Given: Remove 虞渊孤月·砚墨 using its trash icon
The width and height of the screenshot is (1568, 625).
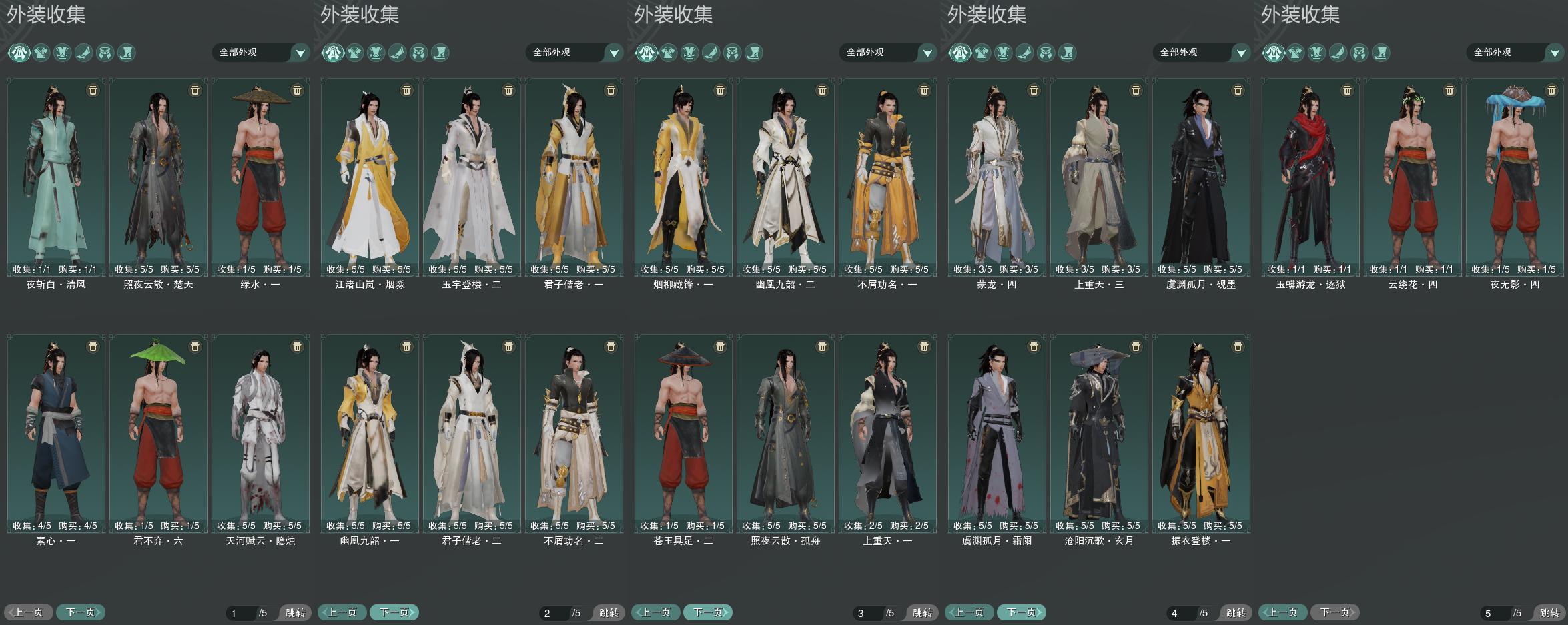Looking at the screenshot, I should click(x=1238, y=90).
